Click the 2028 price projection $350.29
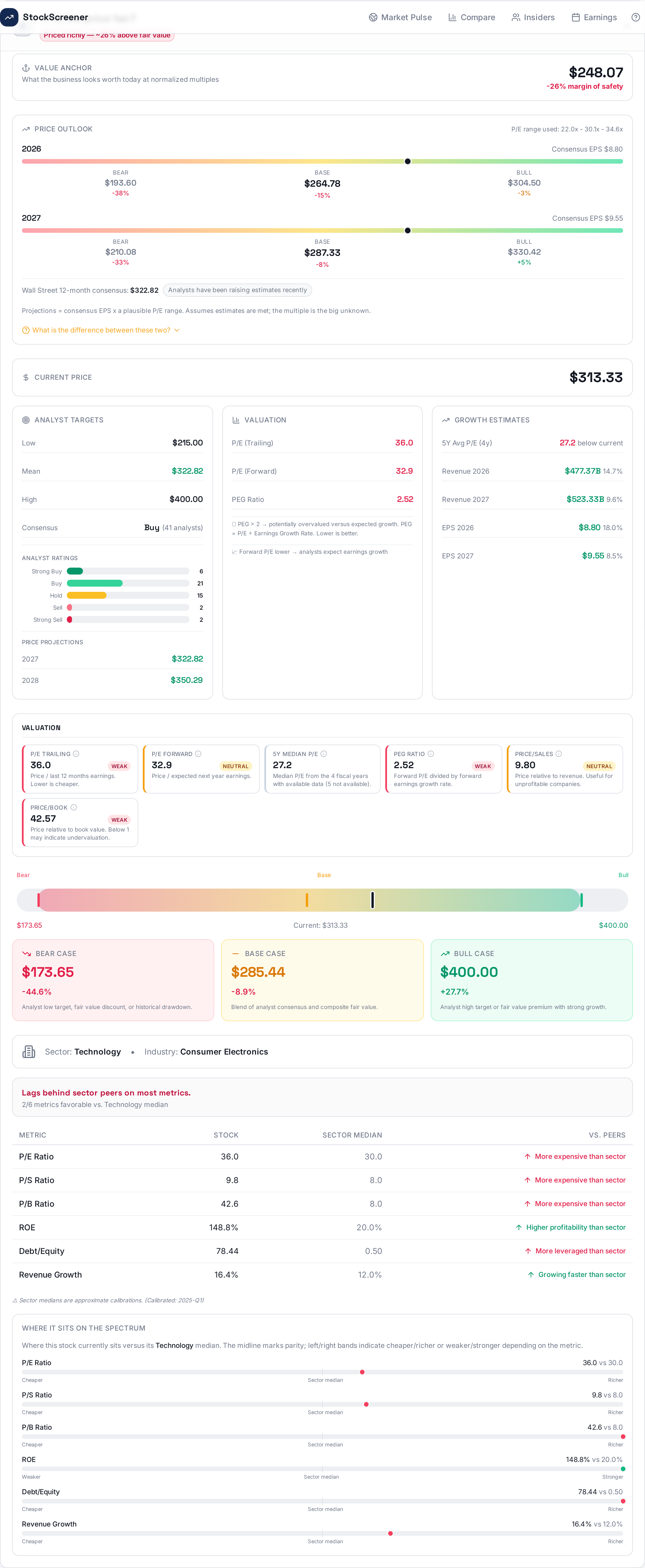Image resolution: width=645 pixels, height=1568 pixels. [x=187, y=680]
